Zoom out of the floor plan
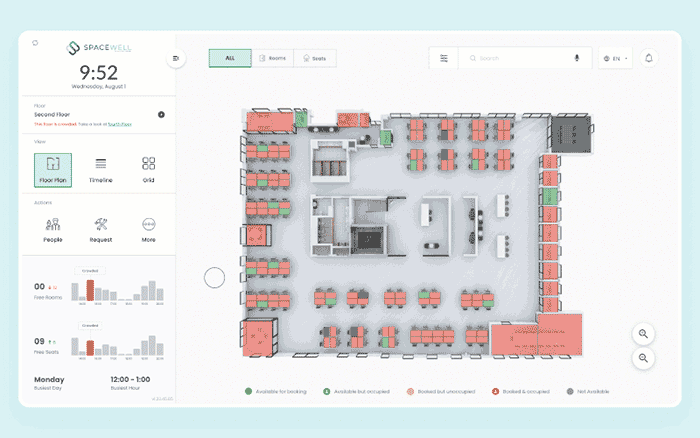700x438 pixels. pos(643,357)
